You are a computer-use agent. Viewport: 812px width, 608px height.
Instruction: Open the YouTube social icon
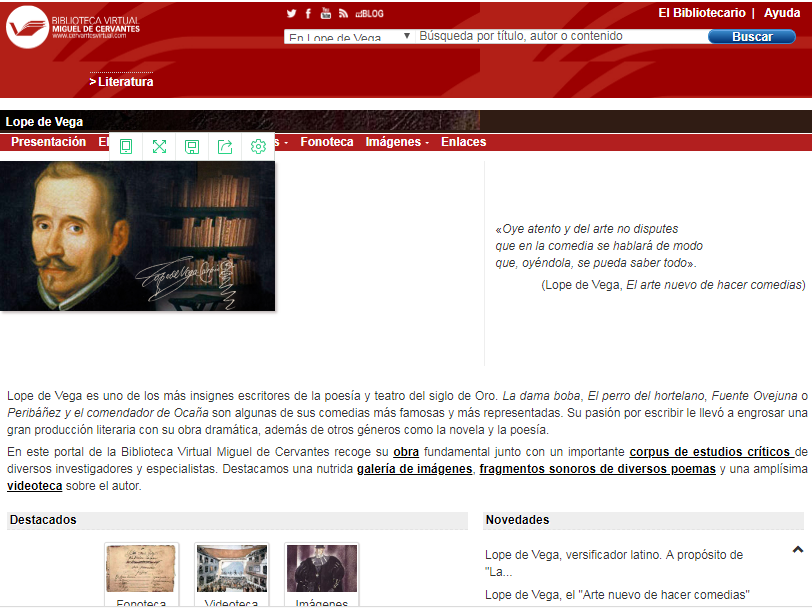coord(326,13)
